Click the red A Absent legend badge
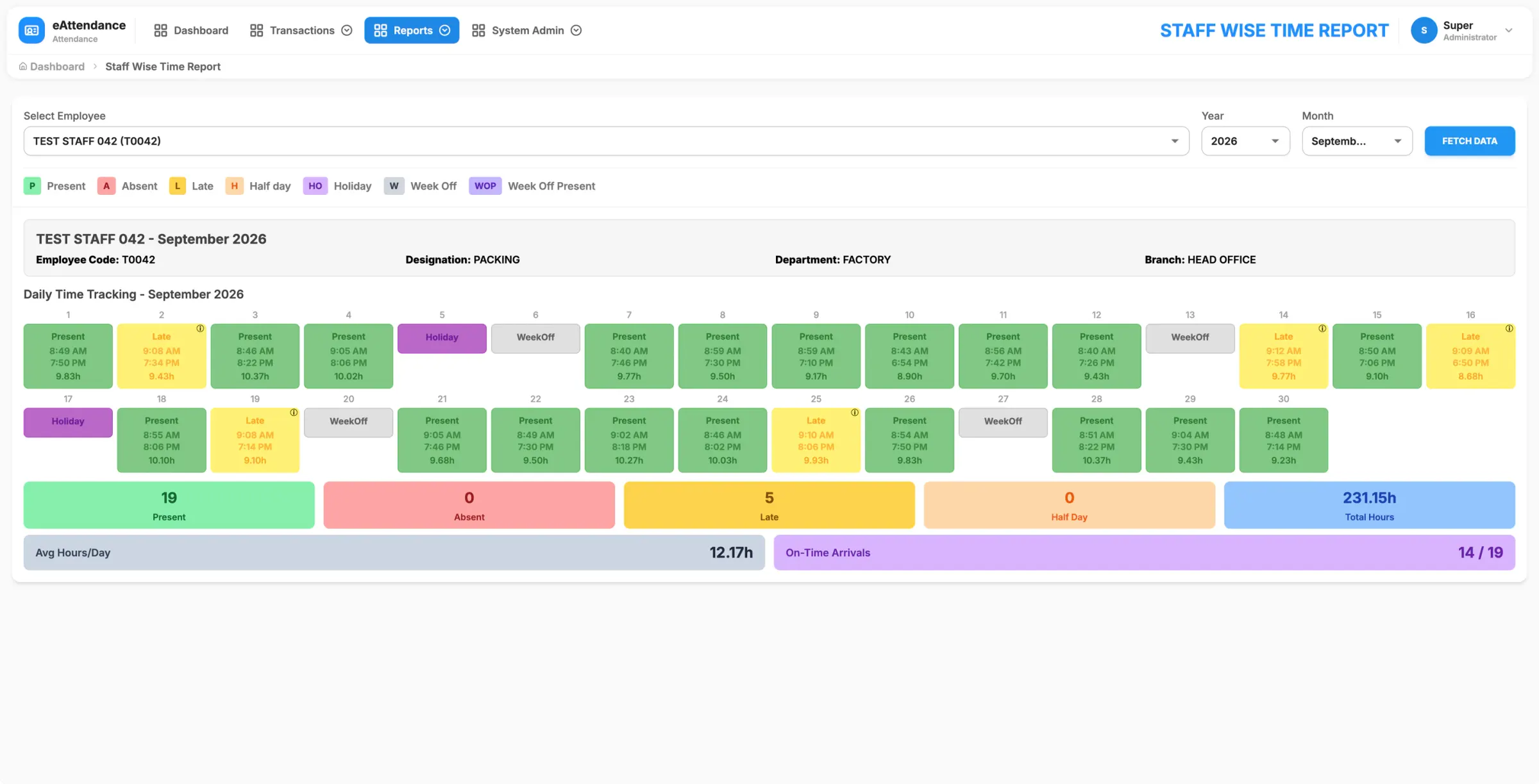Image resolution: width=1539 pixels, height=784 pixels. (x=106, y=186)
